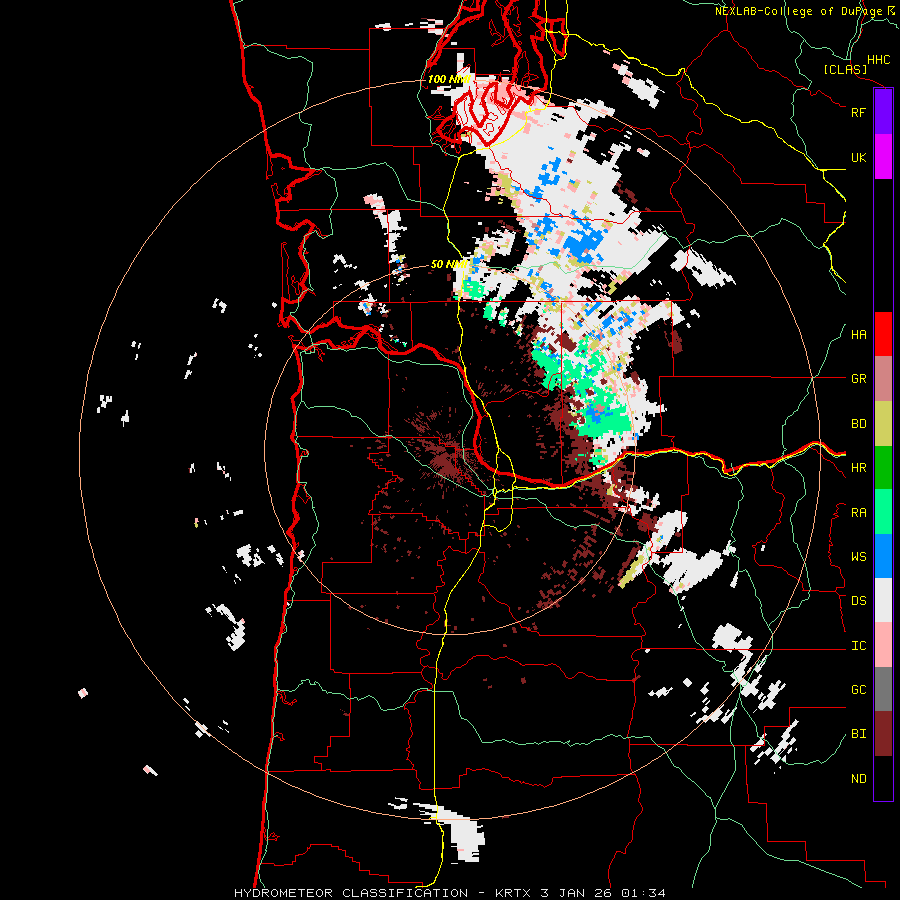This screenshot has width=900, height=900.
Task: Click the HYDROMETEOR CLASSIFICATION title text
Action: point(351,893)
